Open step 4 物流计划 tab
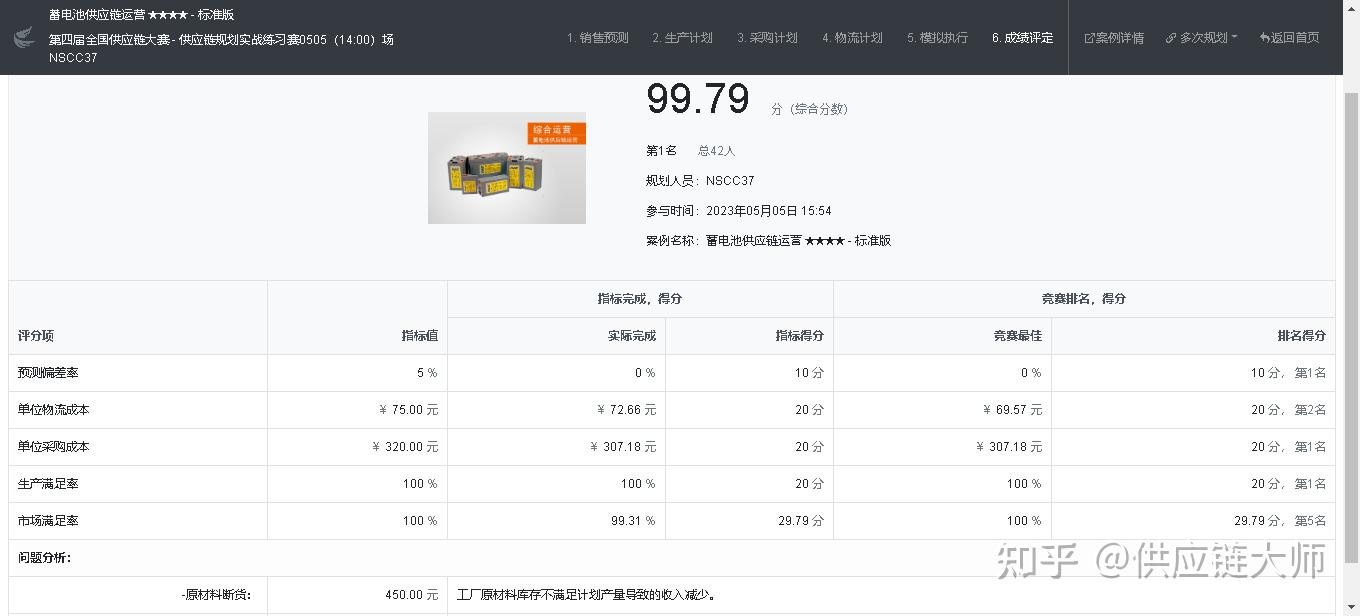The height and width of the screenshot is (616, 1360). coord(852,38)
